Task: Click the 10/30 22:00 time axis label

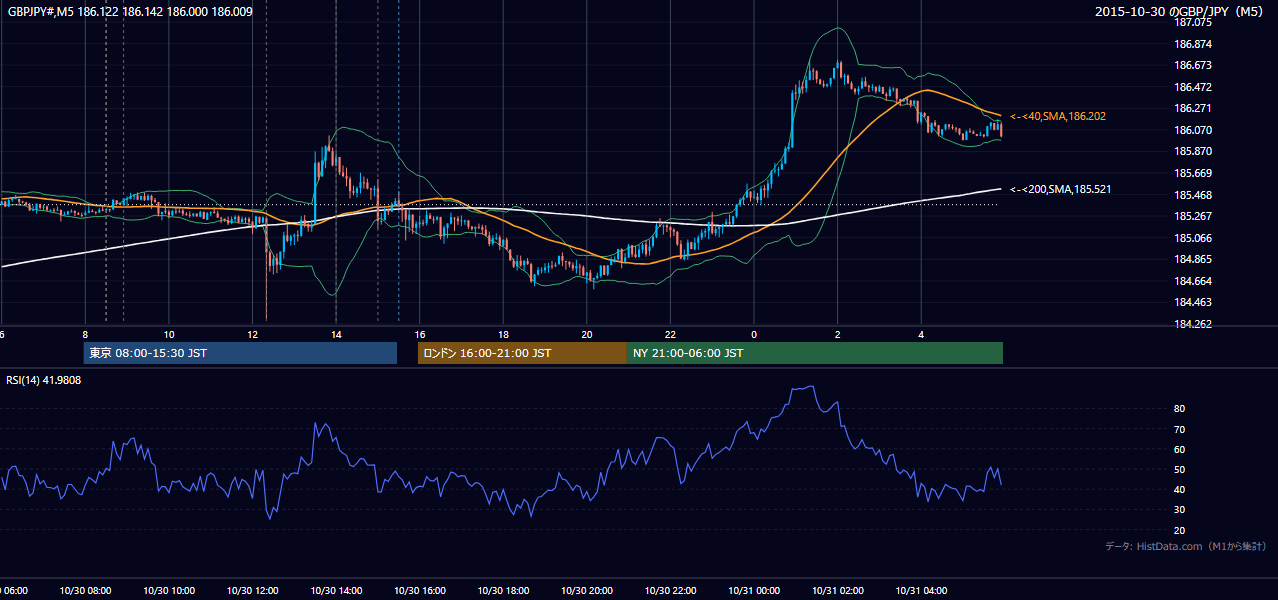Action: coord(670,591)
